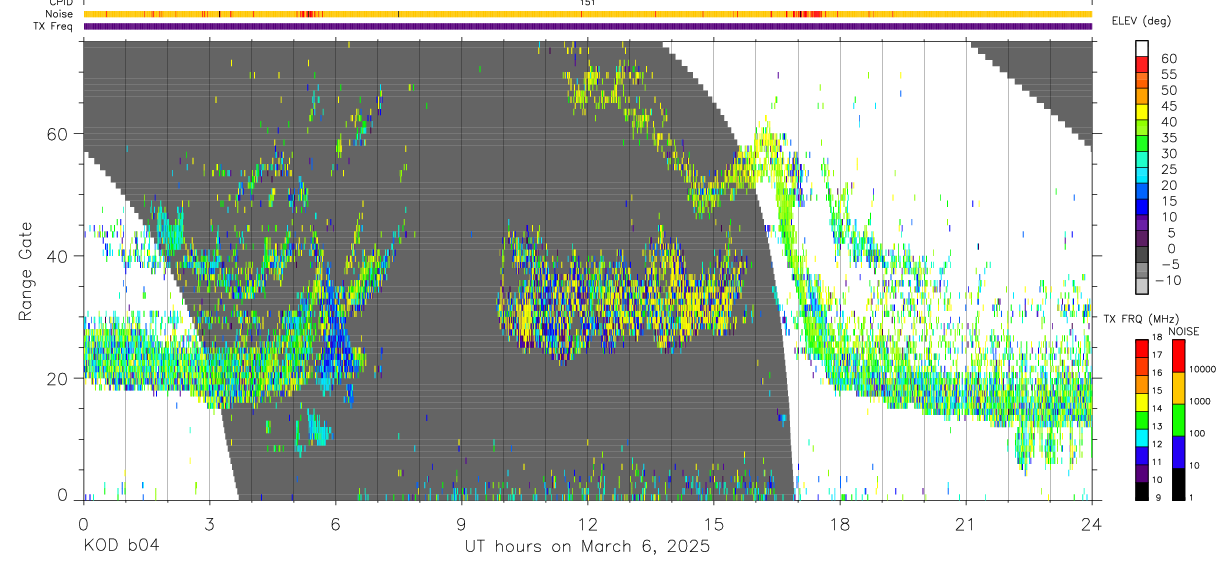Click the '3' UT hour tick label
Screen dimensions: 1228x567
click(x=209, y=523)
